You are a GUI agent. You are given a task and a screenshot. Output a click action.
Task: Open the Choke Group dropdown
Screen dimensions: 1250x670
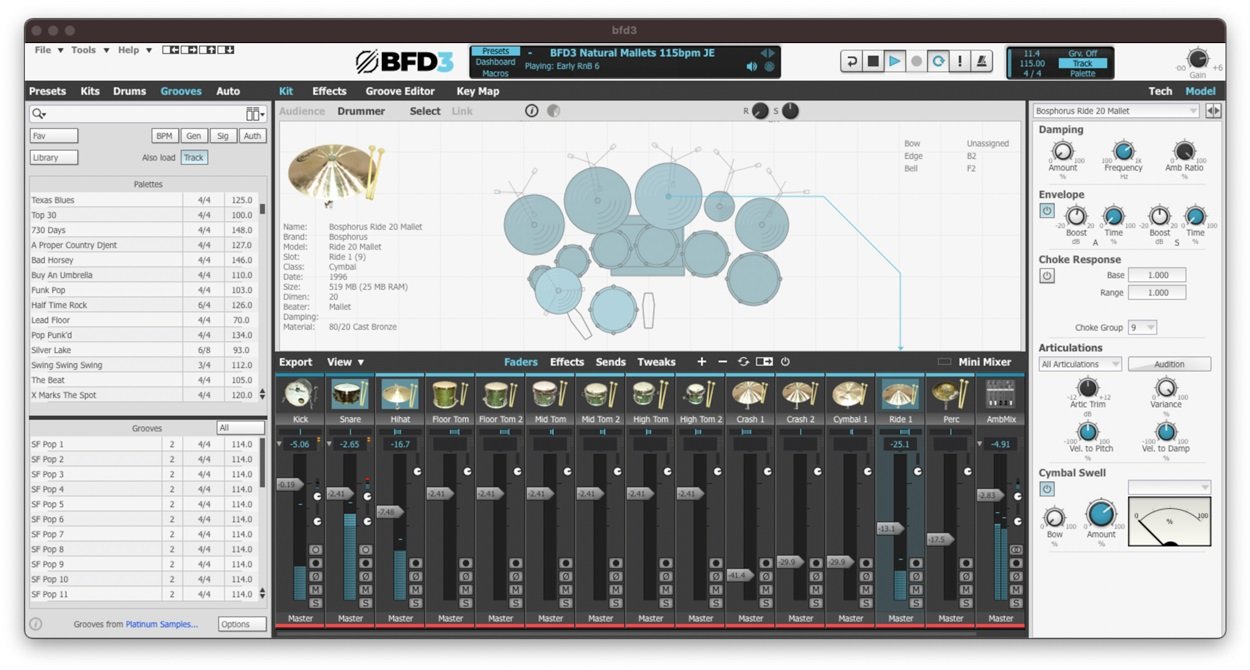point(1142,328)
